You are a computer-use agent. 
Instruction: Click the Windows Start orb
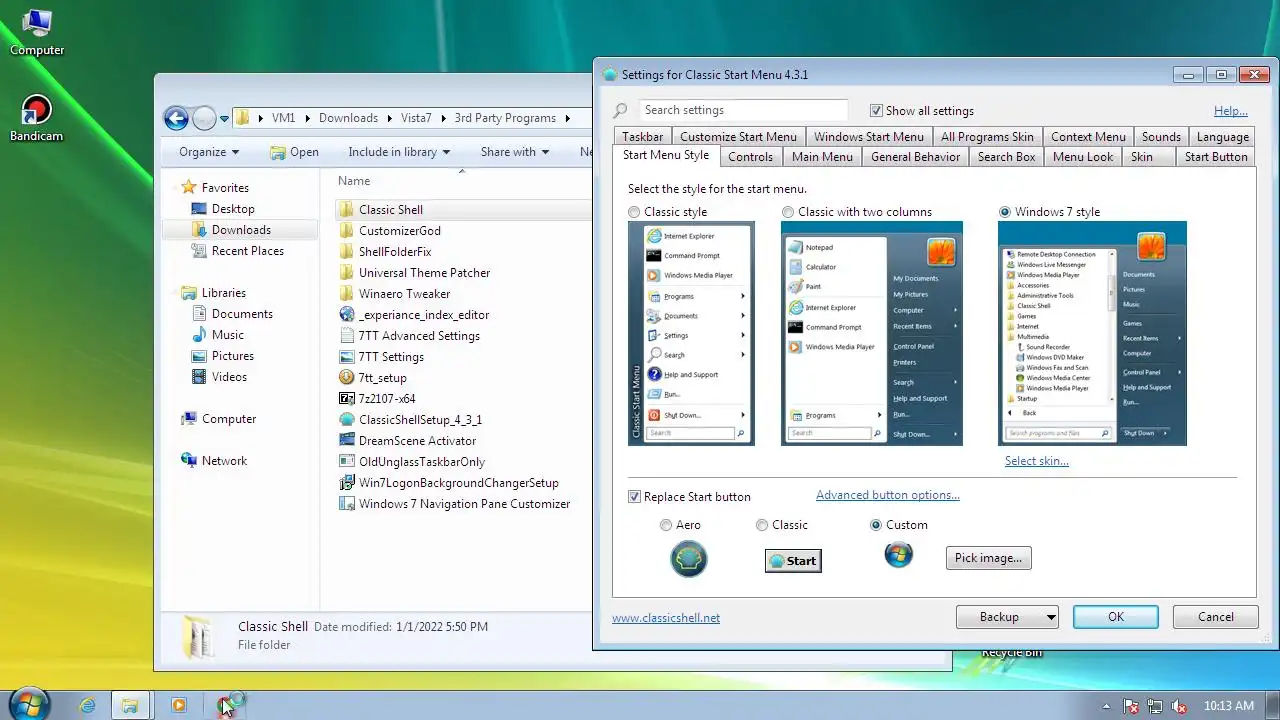click(x=28, y=703)
